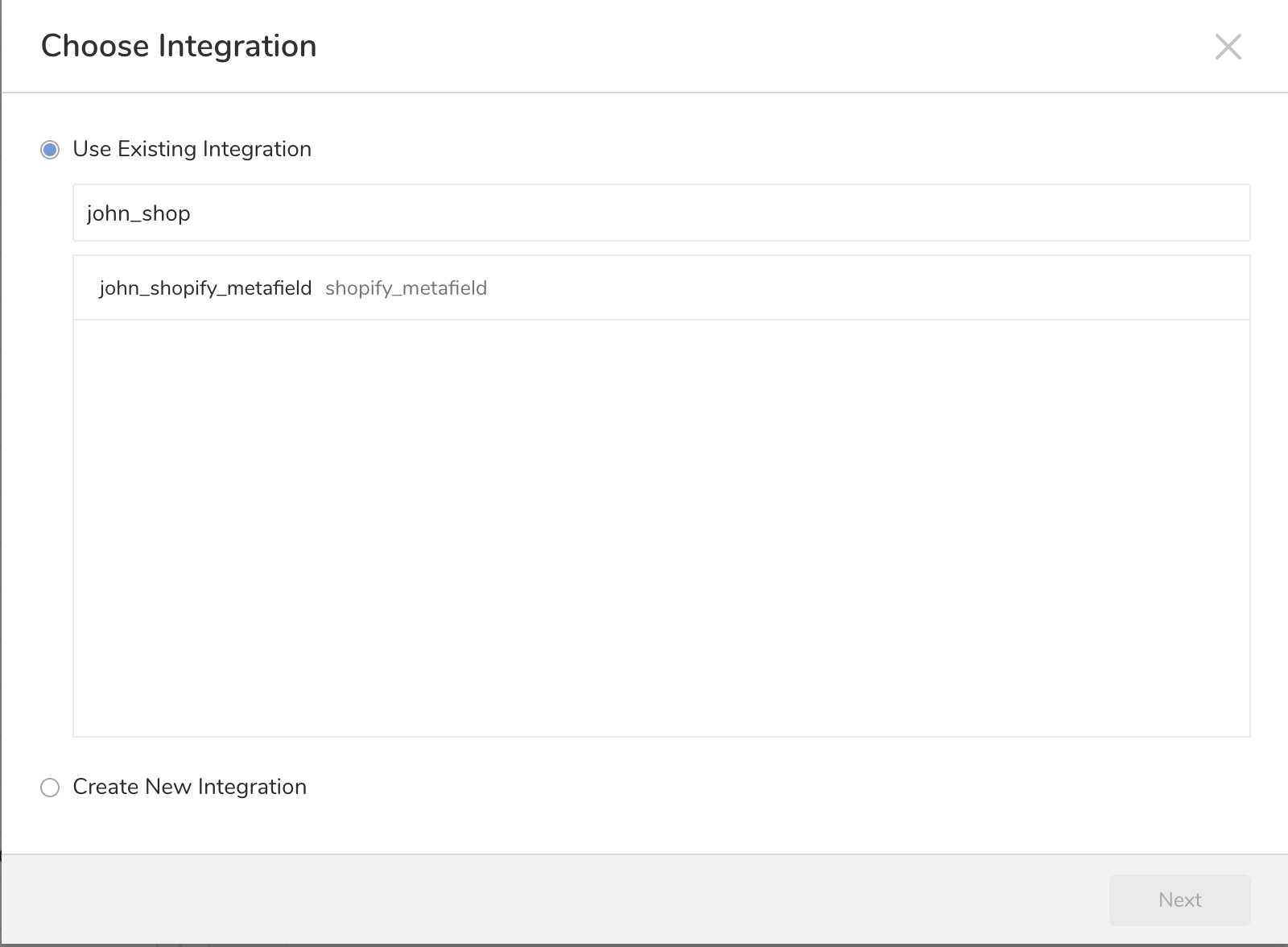Click the blue filled radio dot
Viewport: 1288px width, 947px height.
pos(50,150)
